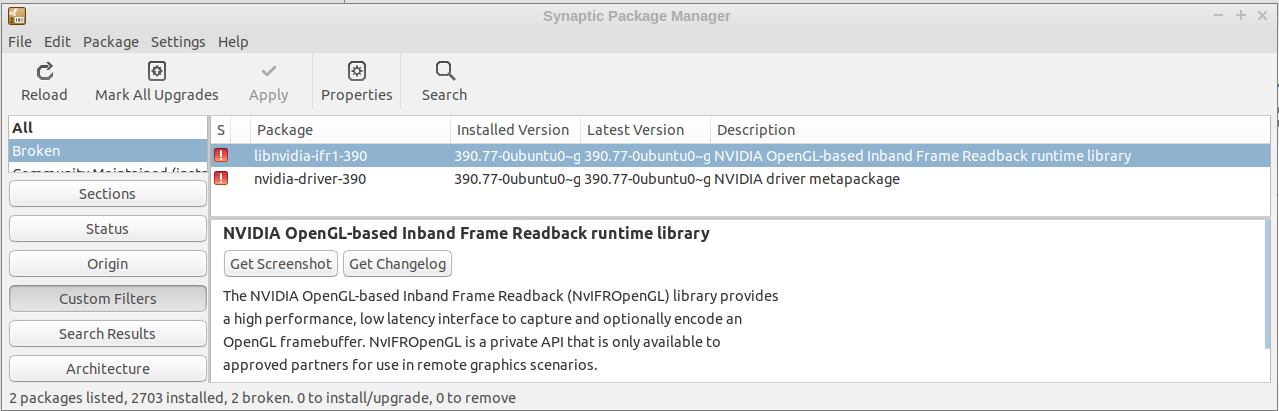1279x411 pixels.
Task: Click the greyed Apply checkmark icon
Action: click(x=269, y=71)
